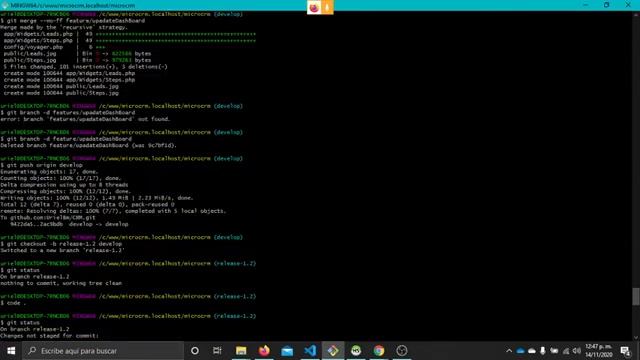
Task: Open the notification Action Center
Action: (x=625, y=351)
